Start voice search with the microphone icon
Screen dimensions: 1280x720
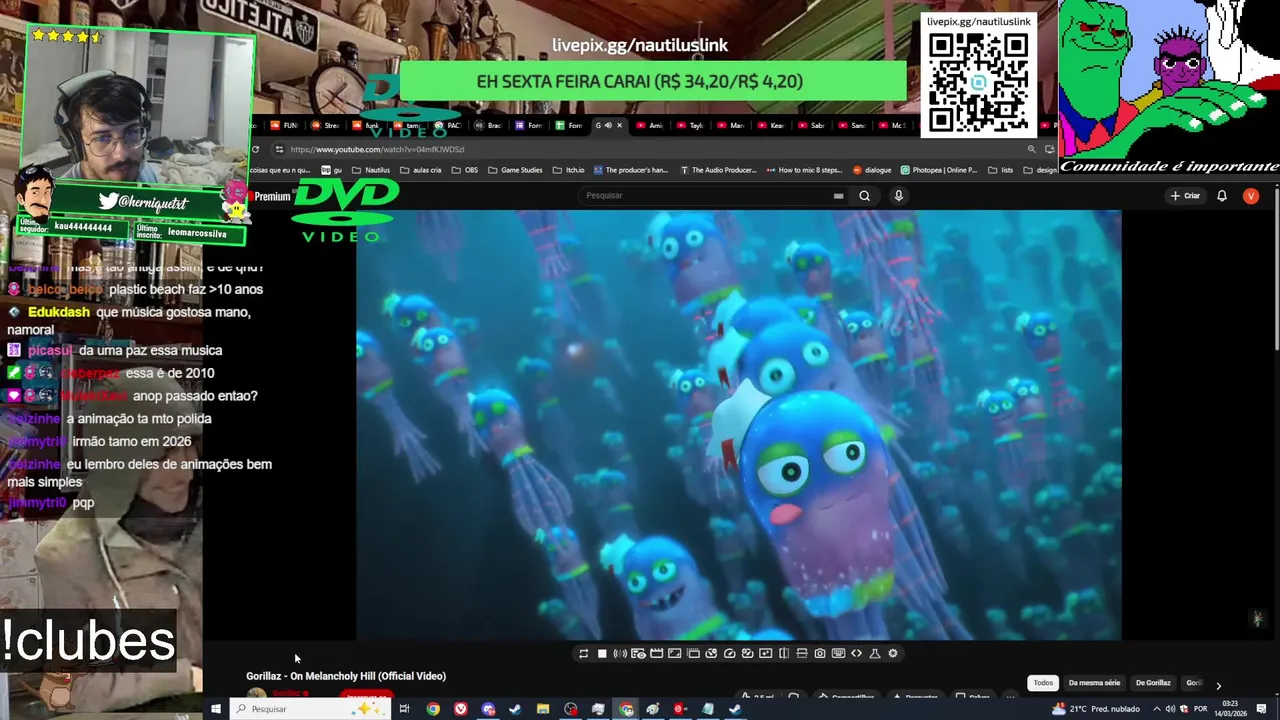(x=898, y=196)
